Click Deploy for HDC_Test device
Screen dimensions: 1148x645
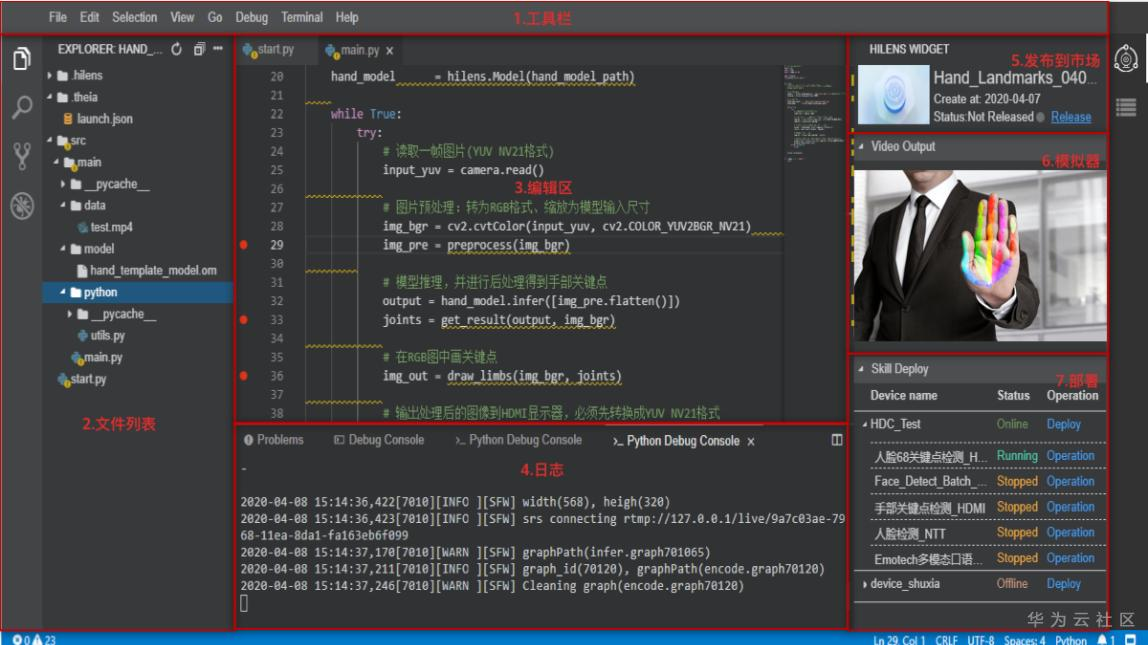(x=1063, y=424)
